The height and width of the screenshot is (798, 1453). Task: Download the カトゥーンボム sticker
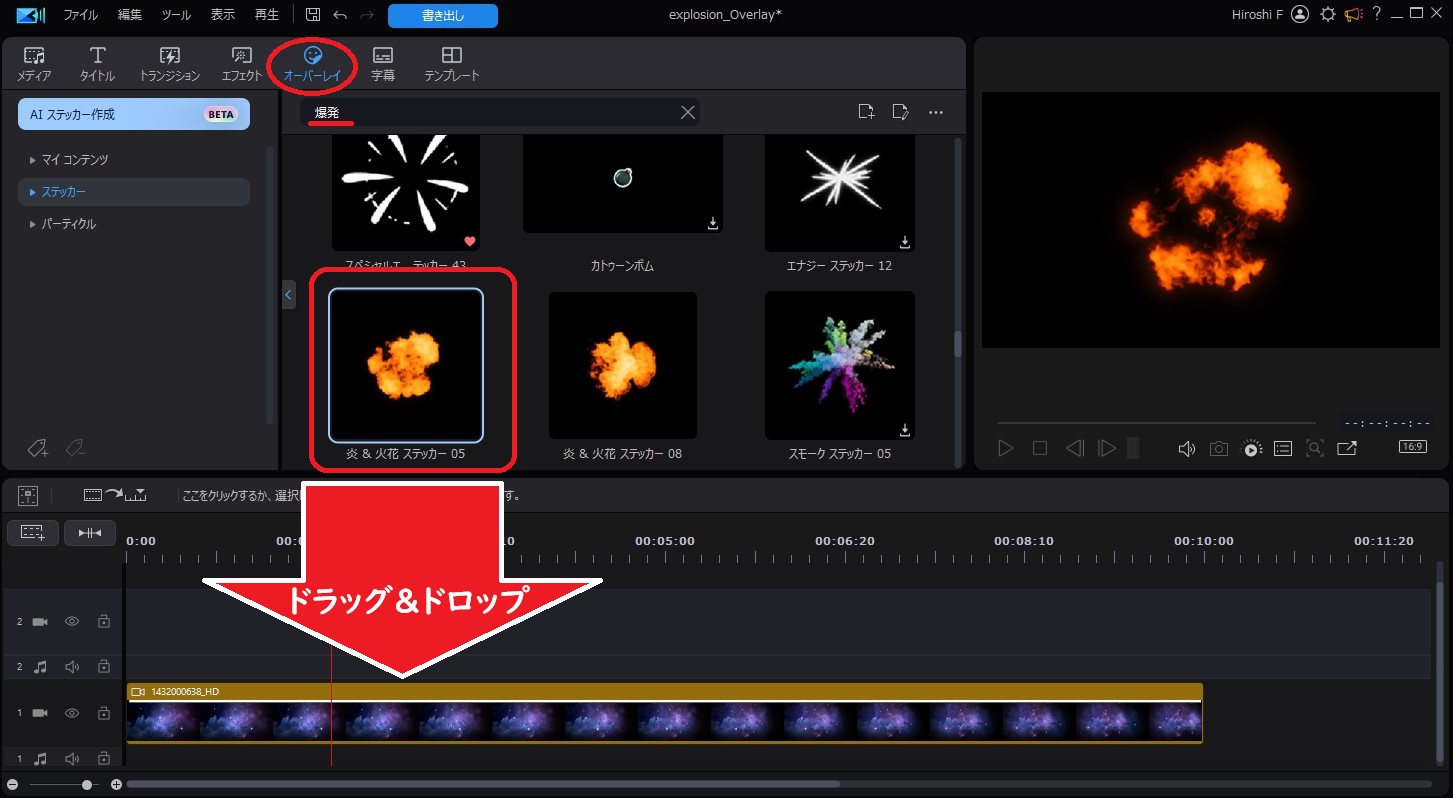713,224
